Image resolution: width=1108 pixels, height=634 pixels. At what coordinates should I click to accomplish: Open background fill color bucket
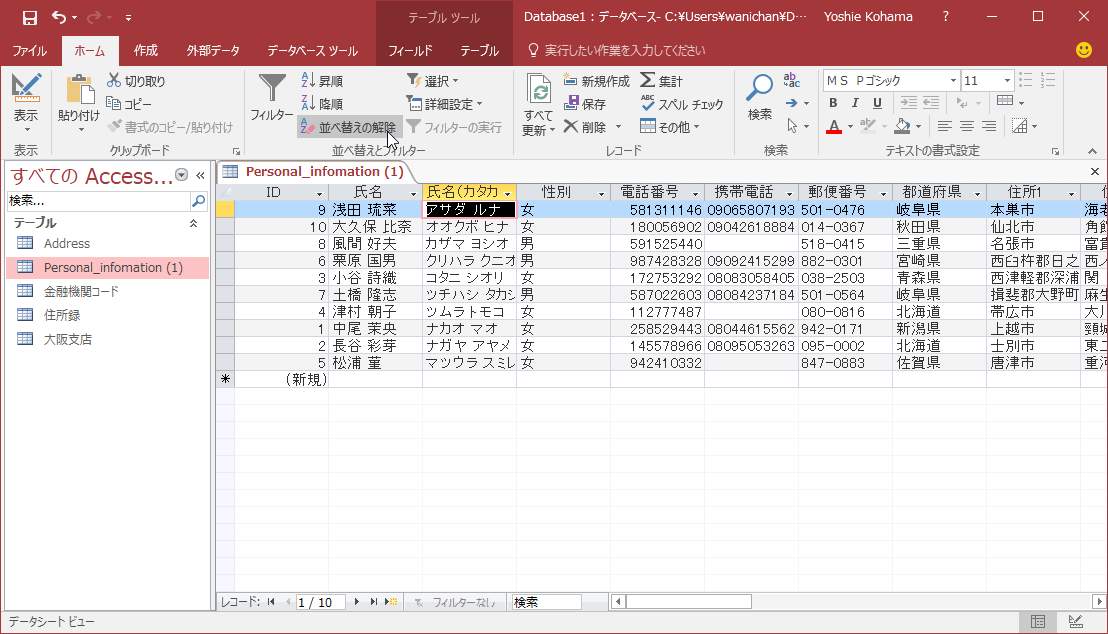click(x=902, y=127)
